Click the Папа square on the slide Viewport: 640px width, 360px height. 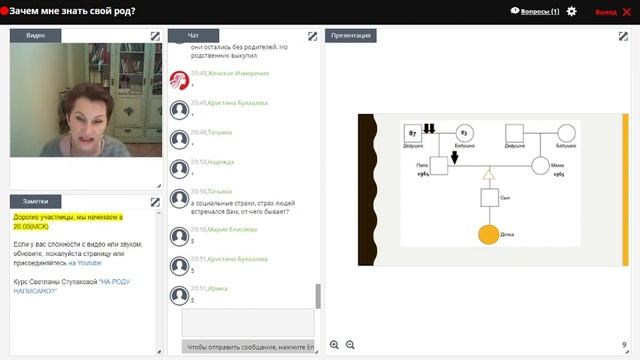[439, 166]
